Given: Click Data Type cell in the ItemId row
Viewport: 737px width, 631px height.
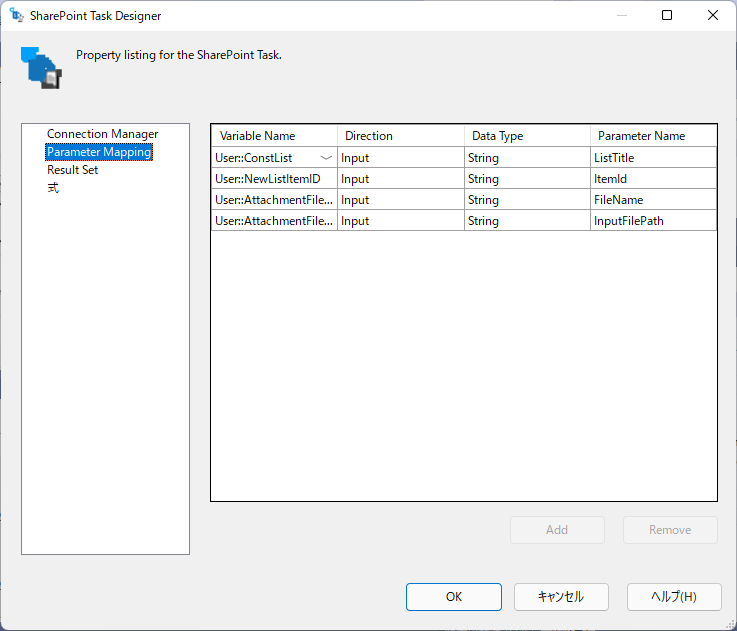Looking at the screenshot, I should [527, 179].
